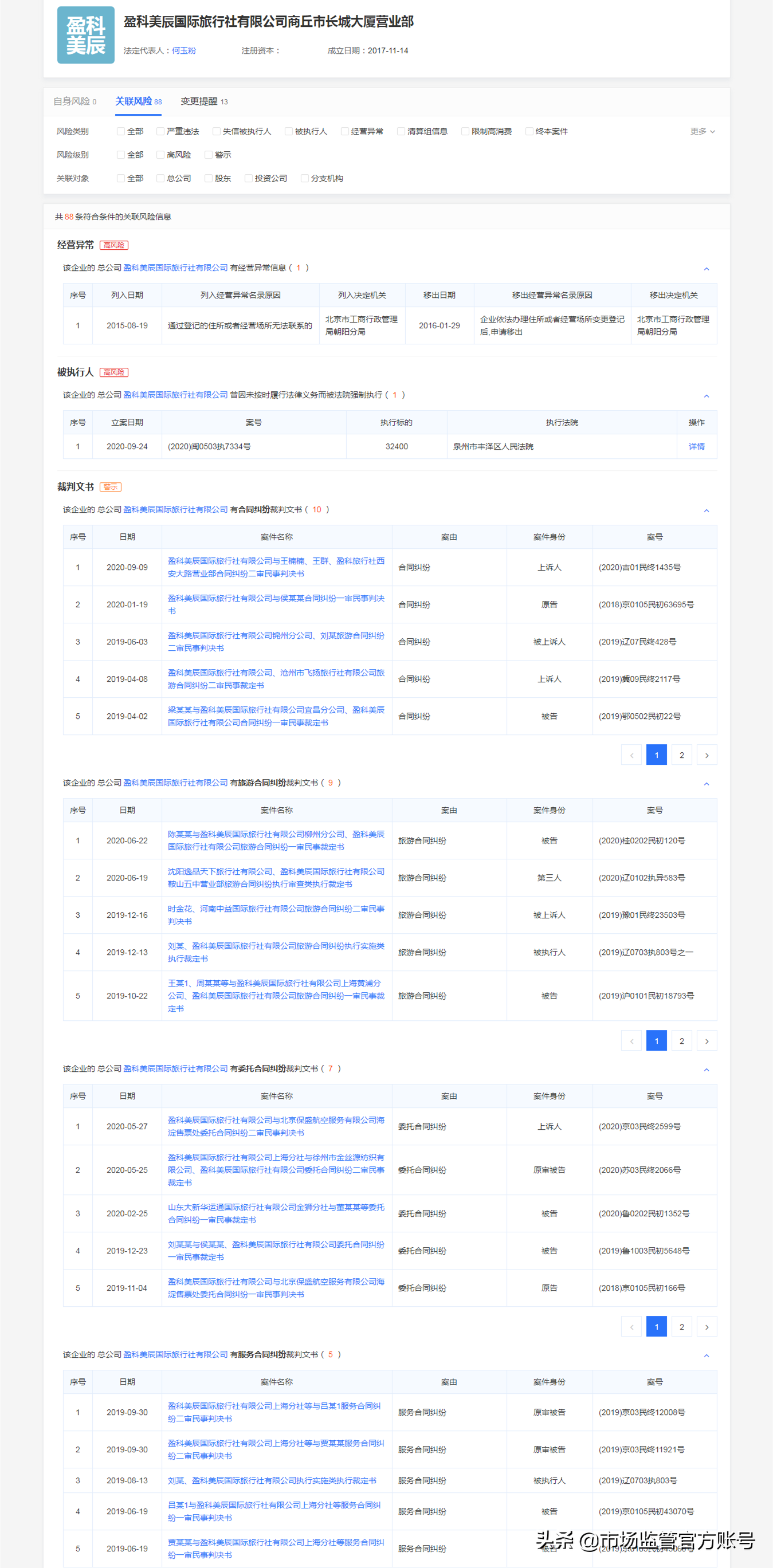The image size is (773, 1568).
Task: Collapse the 合同纠纷 裁判文书 list
Action: pos(706,510)
